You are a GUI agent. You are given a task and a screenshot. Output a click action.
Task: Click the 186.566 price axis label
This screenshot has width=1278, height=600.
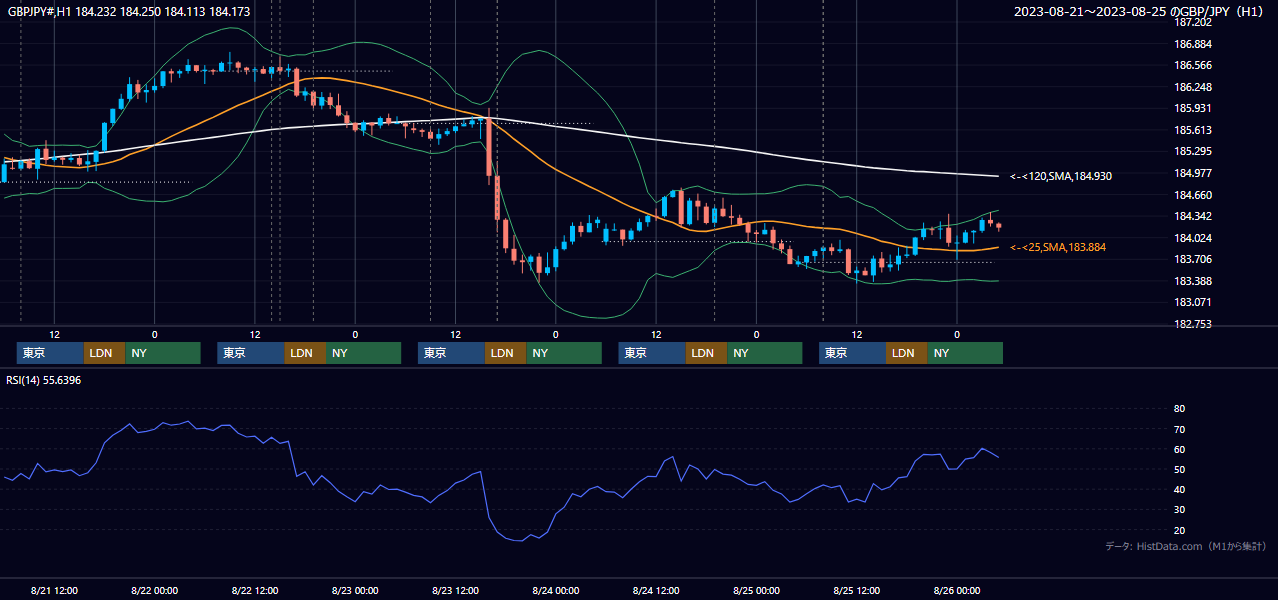tap(1192, 65)
